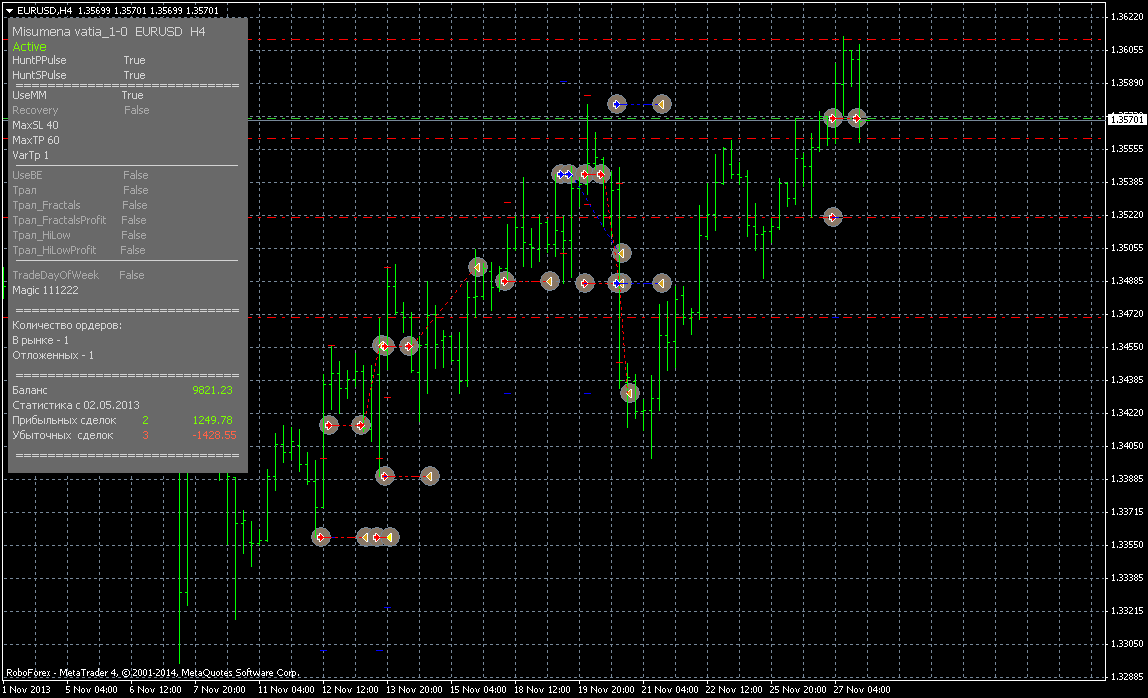
Task: Click the Magic 111222 text
Action: click(45, 290)
